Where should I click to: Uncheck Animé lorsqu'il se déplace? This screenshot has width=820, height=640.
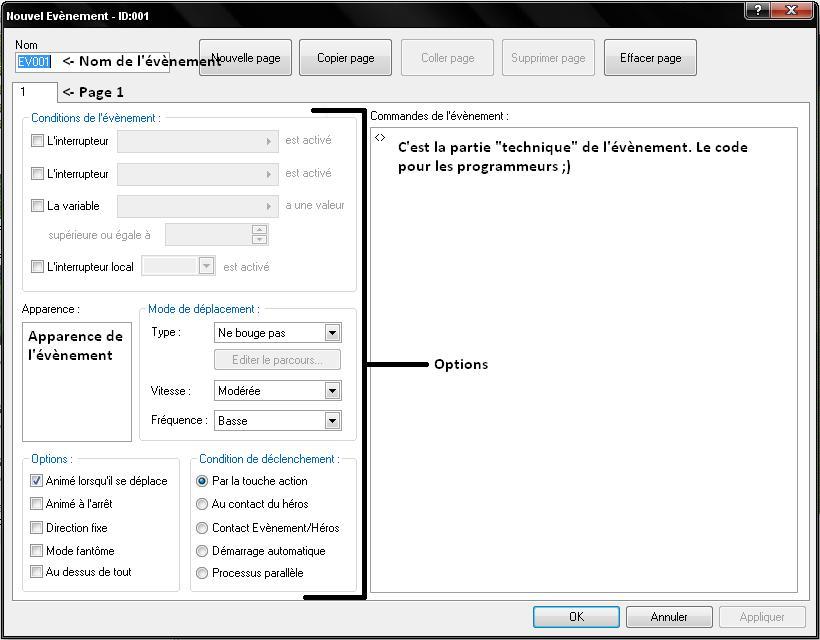(38, 481)
